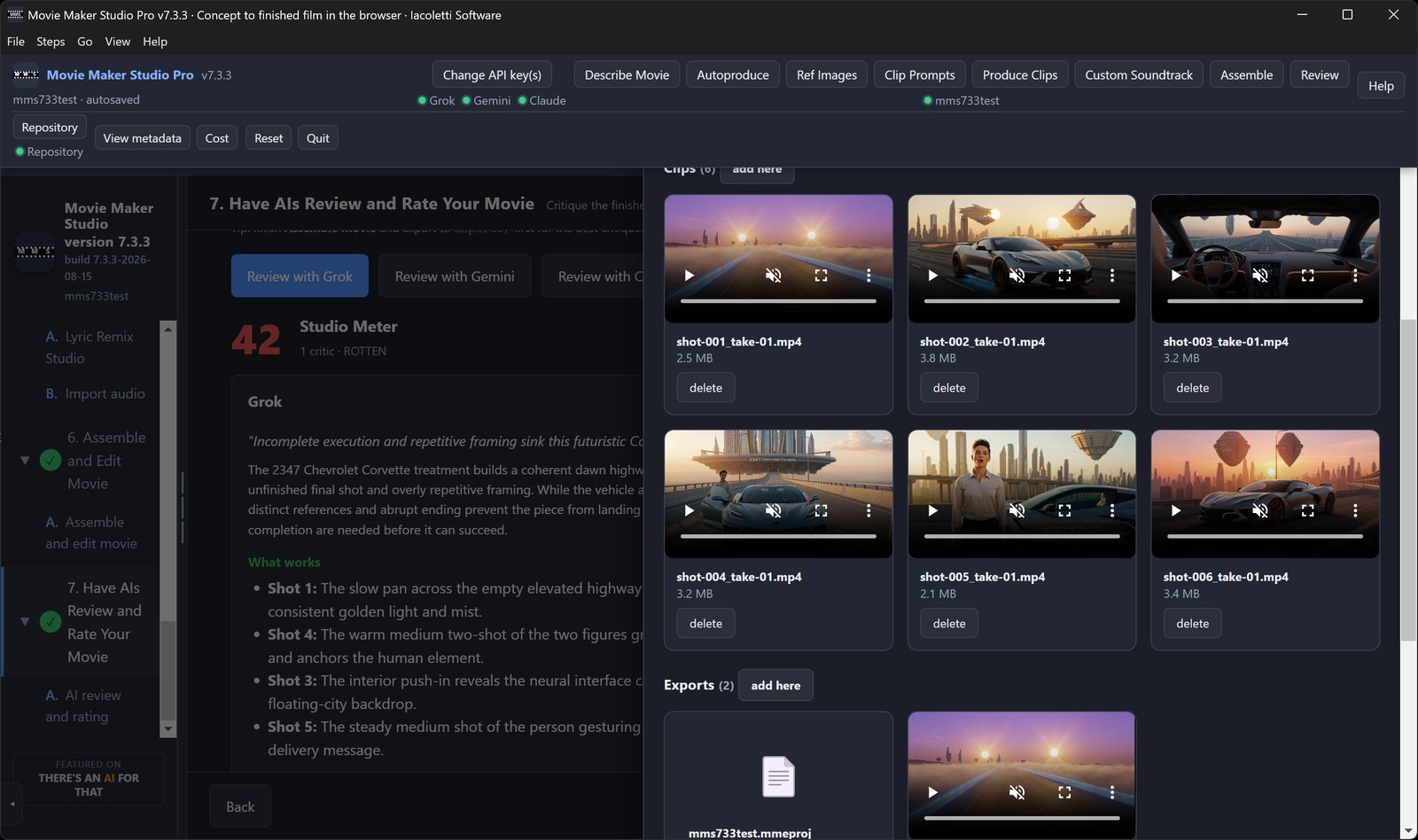Click the Cost button

217,138
